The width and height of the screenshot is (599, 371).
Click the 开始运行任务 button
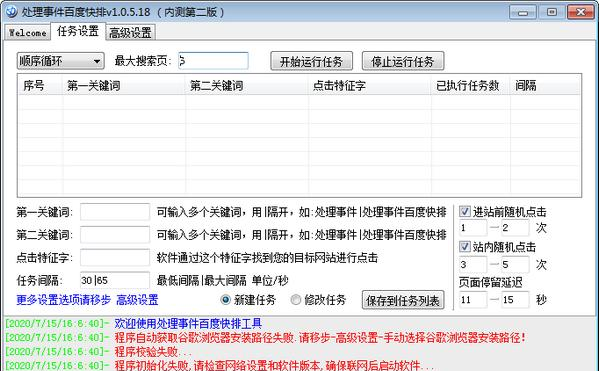click(x=311, y=61)
